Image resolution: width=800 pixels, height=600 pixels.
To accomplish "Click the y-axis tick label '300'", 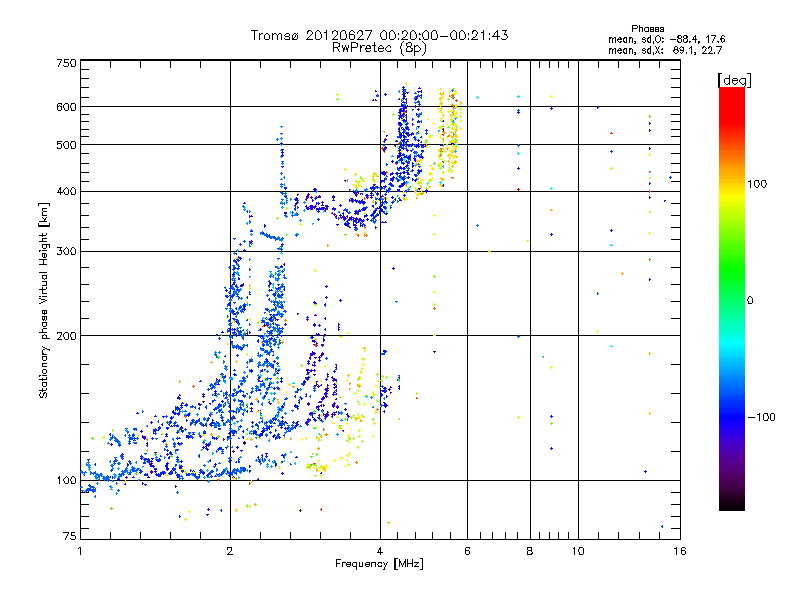I will tap(66, 252).
